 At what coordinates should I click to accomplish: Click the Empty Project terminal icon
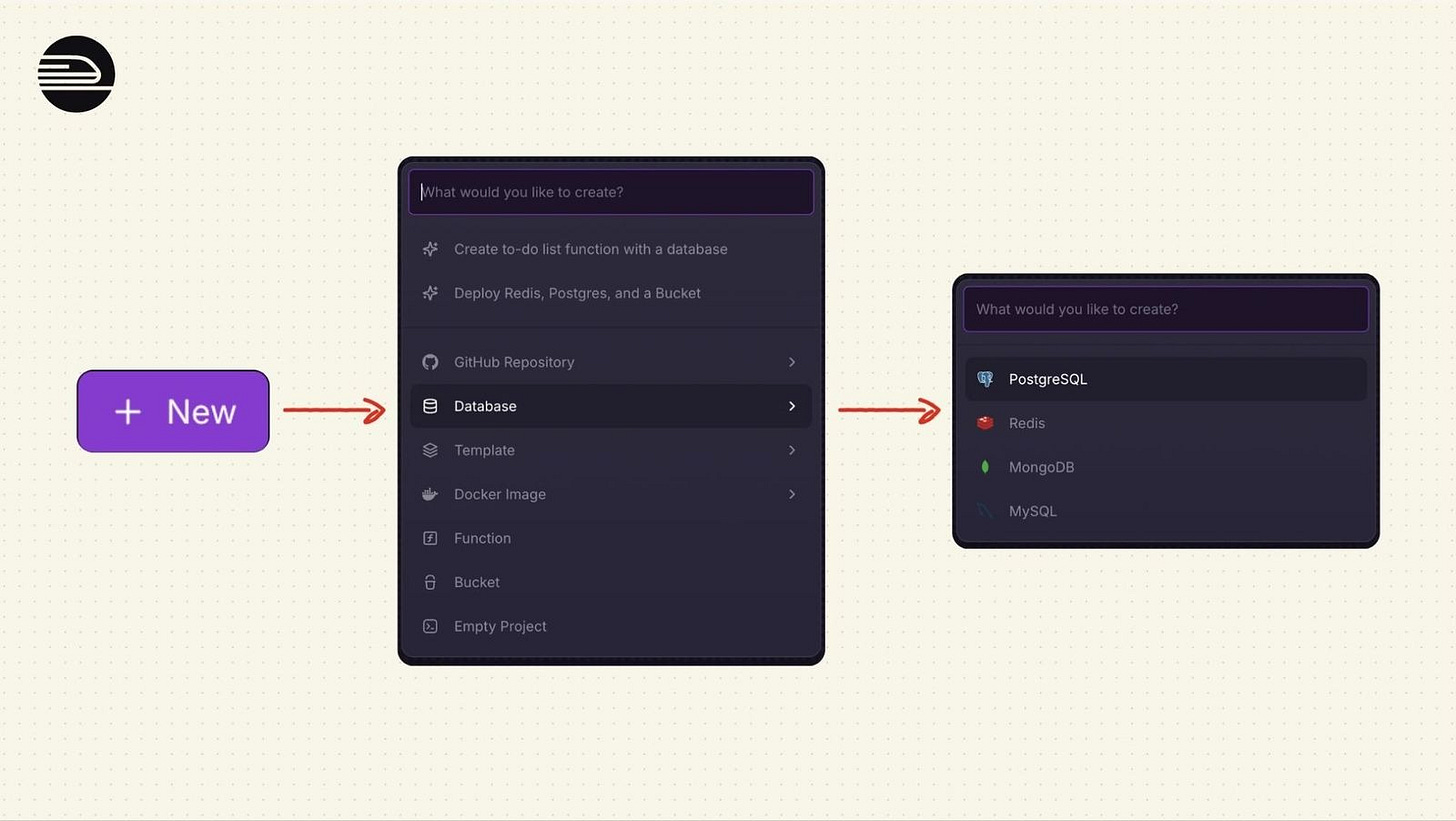click(430, 626)
